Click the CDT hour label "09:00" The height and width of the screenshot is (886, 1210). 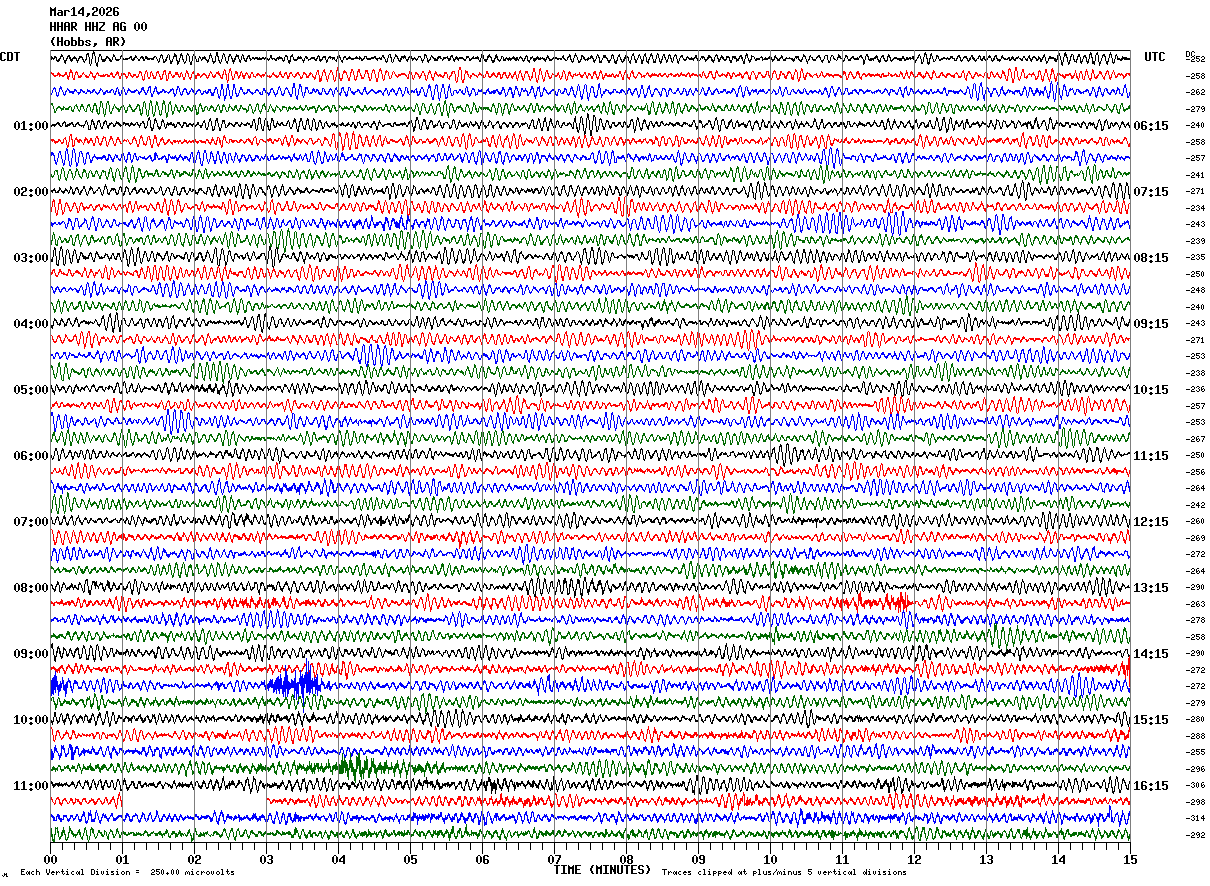(x=31, y=654)
